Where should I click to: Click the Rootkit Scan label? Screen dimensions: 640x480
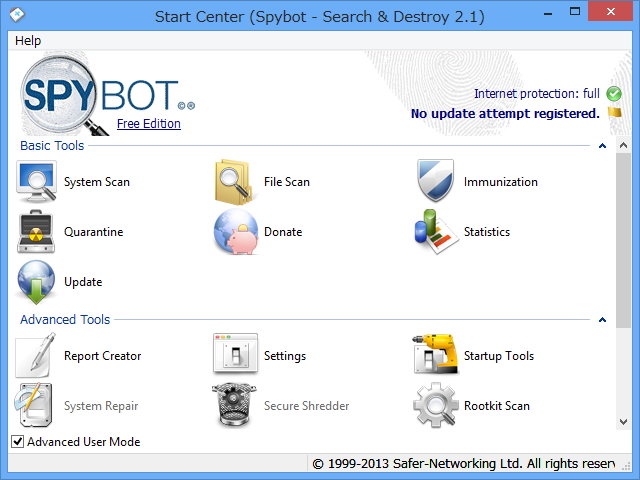(x=497, y=406)
